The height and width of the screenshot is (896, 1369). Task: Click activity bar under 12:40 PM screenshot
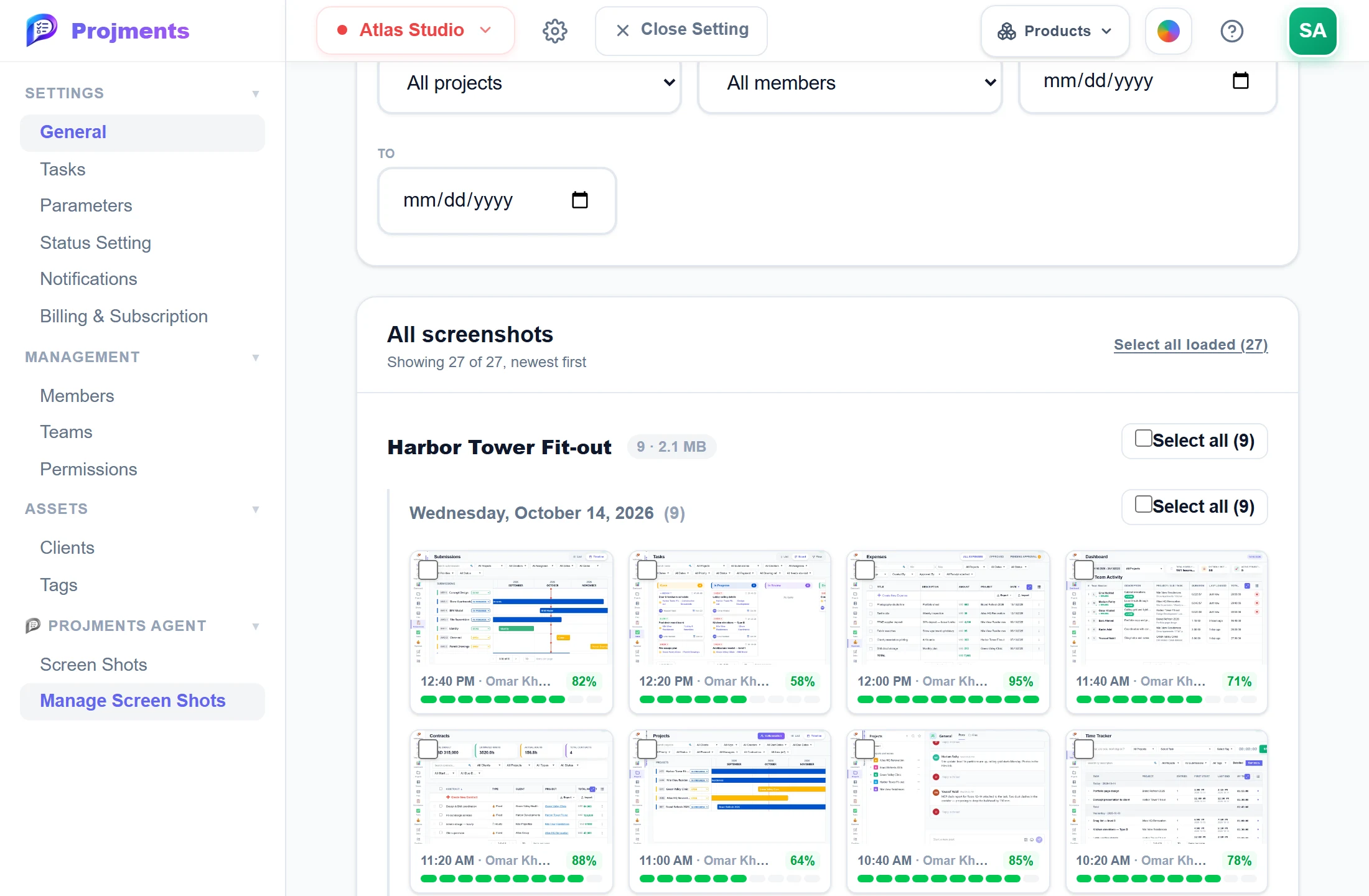(x=511, y=699)
